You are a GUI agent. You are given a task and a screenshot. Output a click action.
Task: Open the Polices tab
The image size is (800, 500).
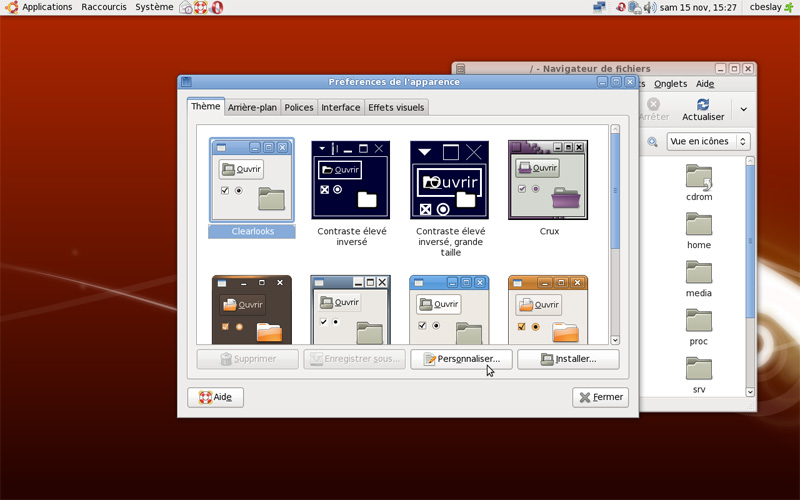(x=299, y=108)
